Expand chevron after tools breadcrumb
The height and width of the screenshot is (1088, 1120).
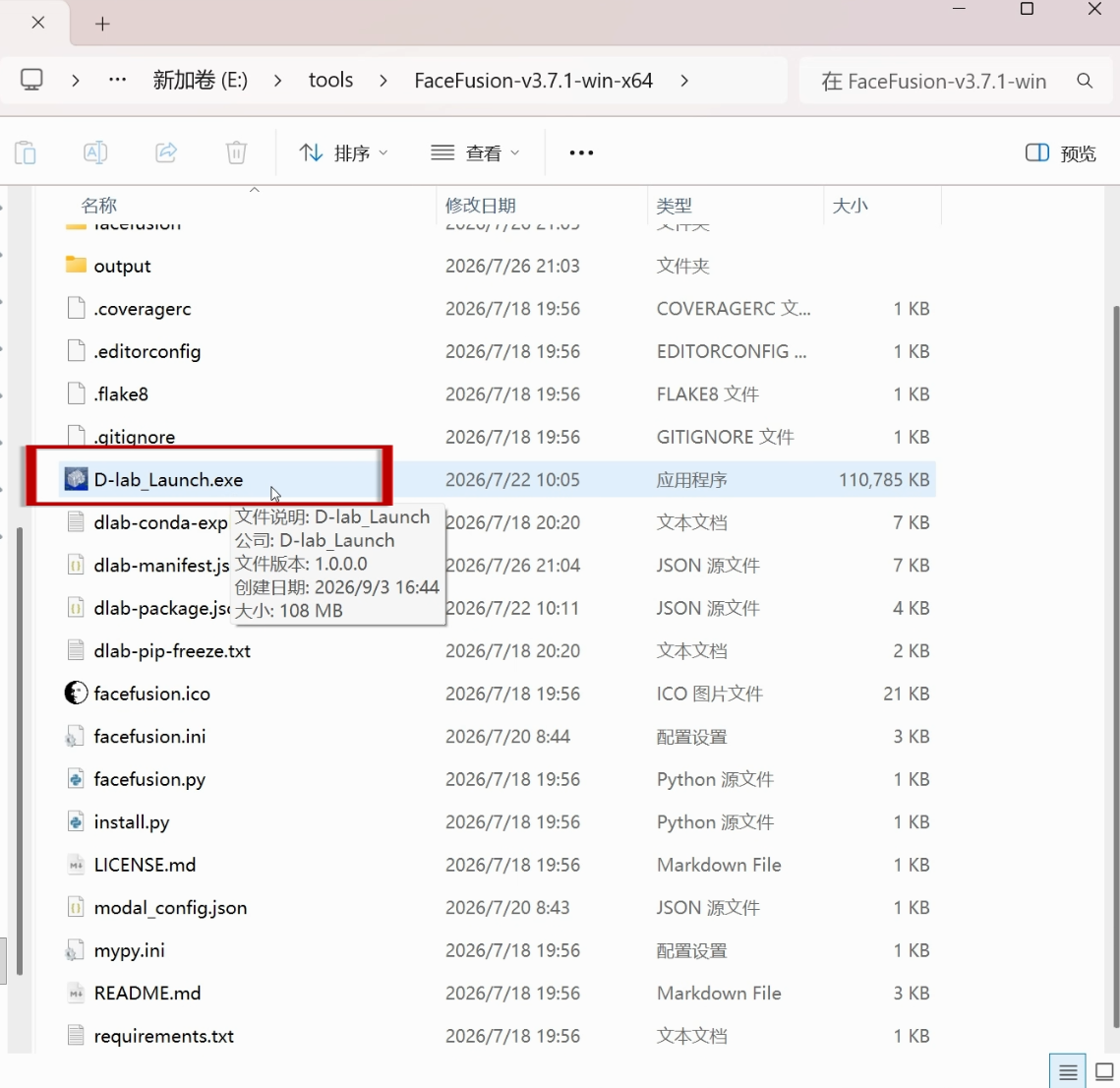coord(383,81)
